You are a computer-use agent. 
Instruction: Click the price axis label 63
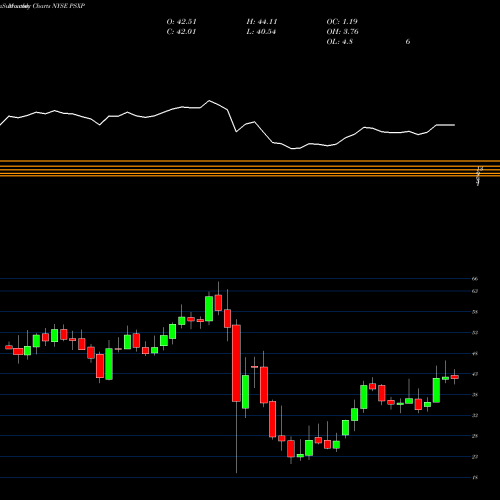tap(475, 291)
